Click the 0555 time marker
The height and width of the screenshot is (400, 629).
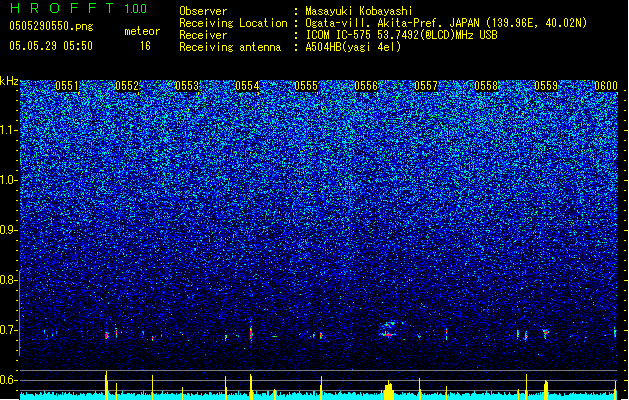coord(306,86)
